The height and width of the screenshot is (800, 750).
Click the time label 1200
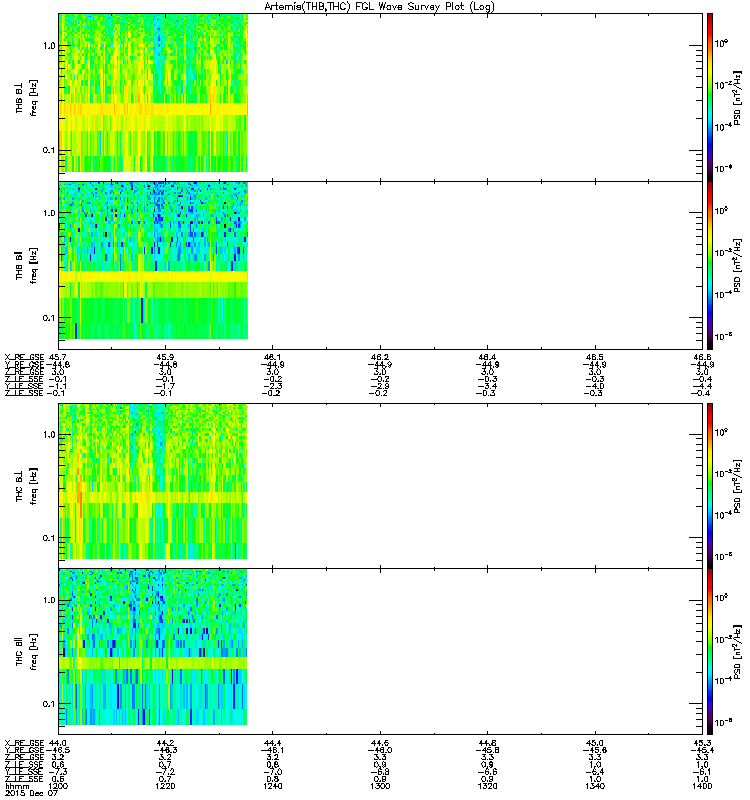58,786
